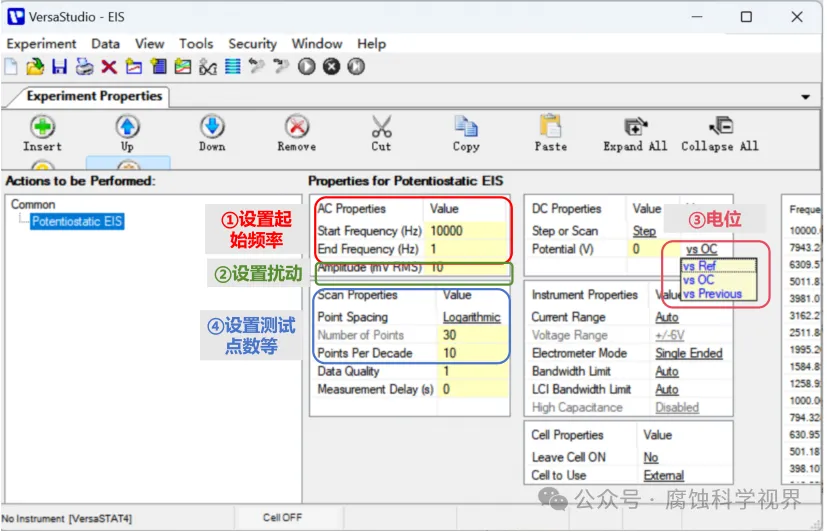Open the Experiment menu
Viewport: 828px width, 532px height.
(41, 44)
